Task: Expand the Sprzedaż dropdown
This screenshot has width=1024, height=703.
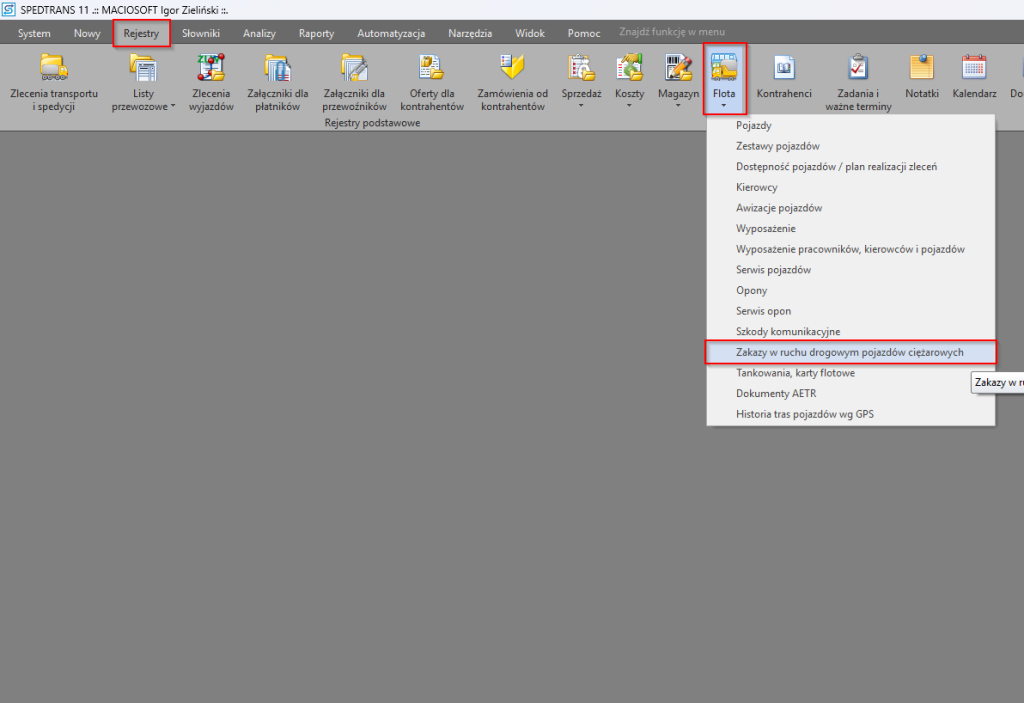Action: [x=581, y=82]
